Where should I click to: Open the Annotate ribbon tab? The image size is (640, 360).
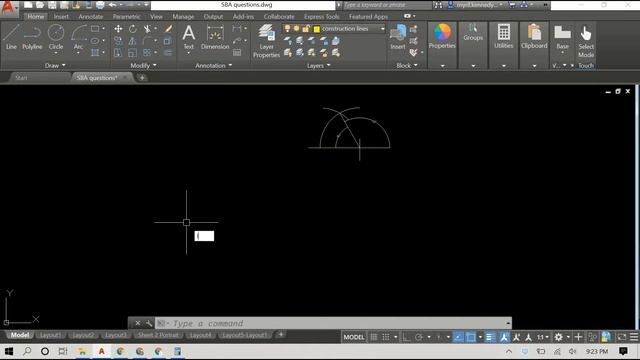(91, 17)
